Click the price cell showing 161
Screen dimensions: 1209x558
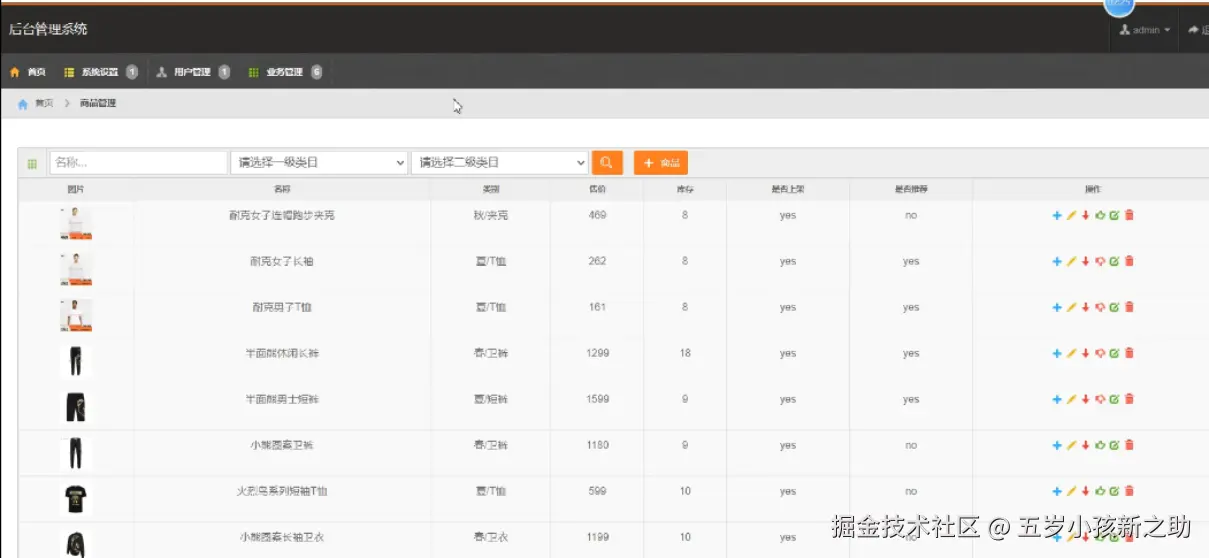click(597, 307)
